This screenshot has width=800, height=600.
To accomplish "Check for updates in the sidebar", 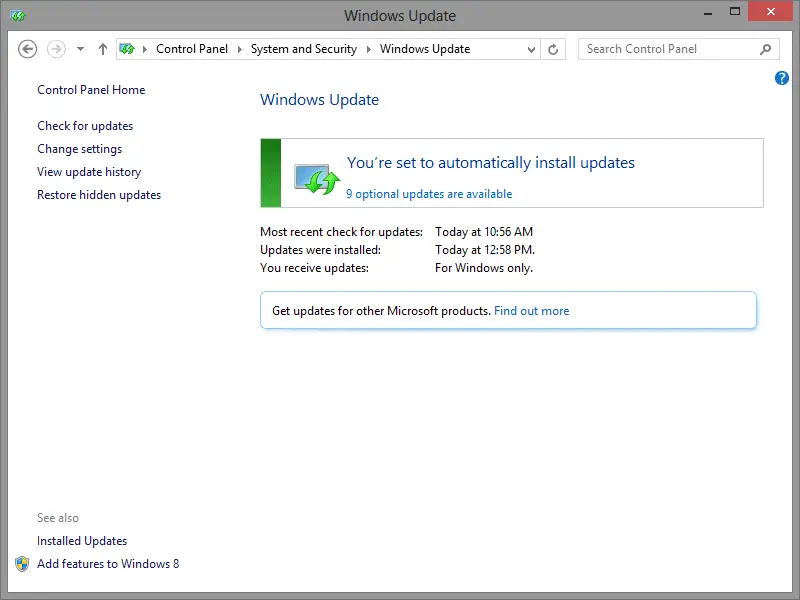I will click(85, 126).
